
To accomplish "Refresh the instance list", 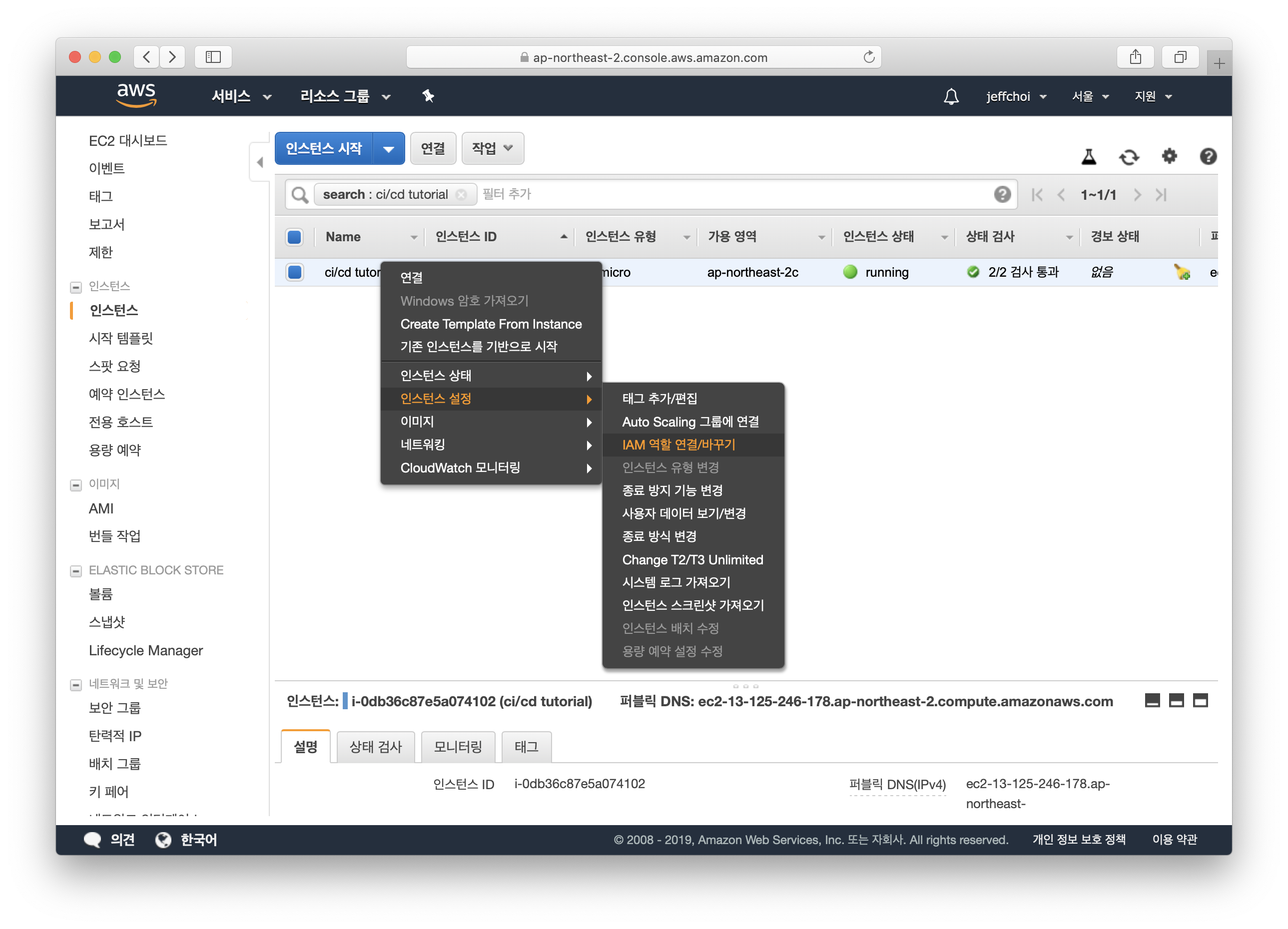I will tap(1129, 156).
